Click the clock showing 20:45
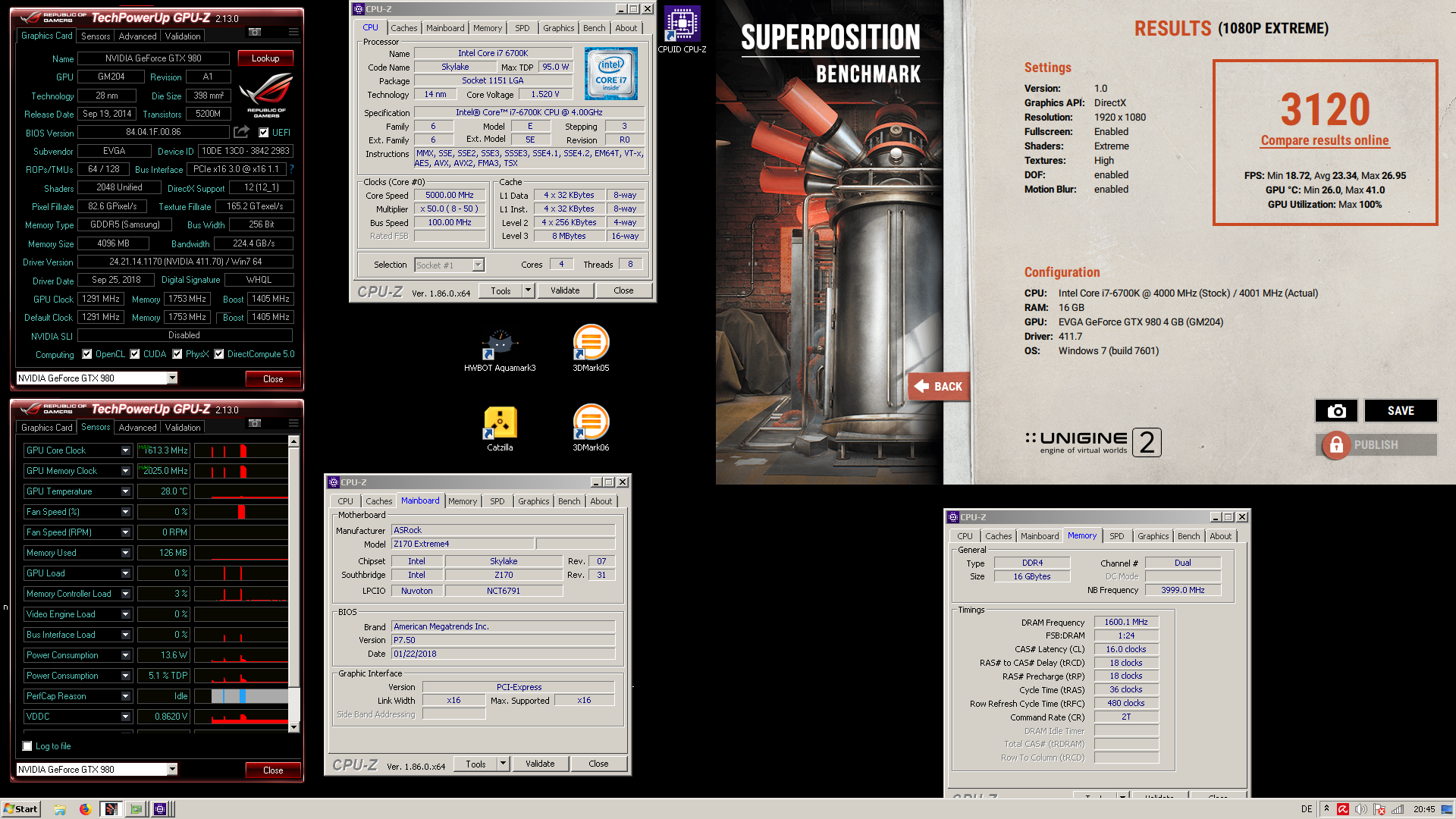1456x819 pixels. coord(1423,809)
